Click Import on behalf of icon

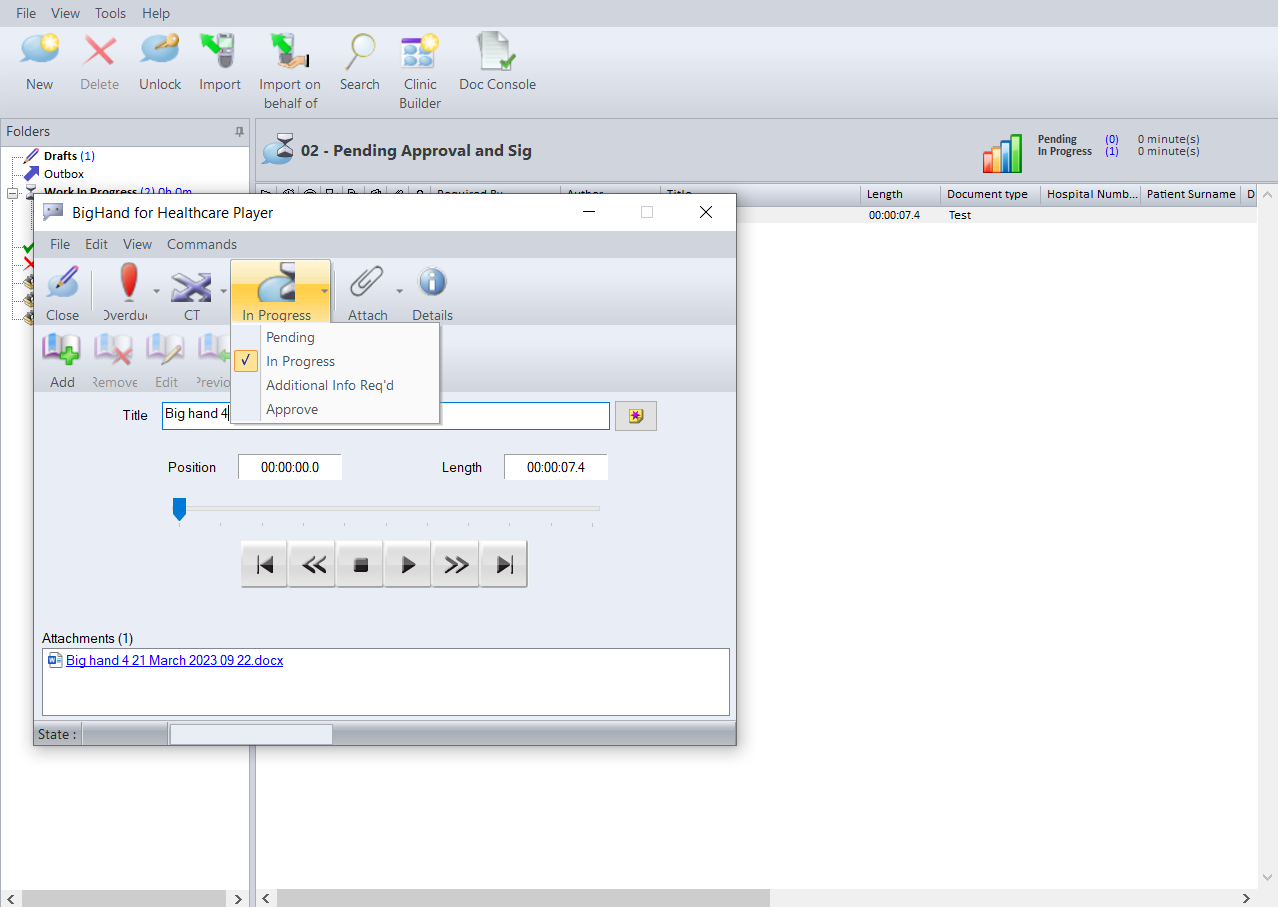(x=290, y=50)
